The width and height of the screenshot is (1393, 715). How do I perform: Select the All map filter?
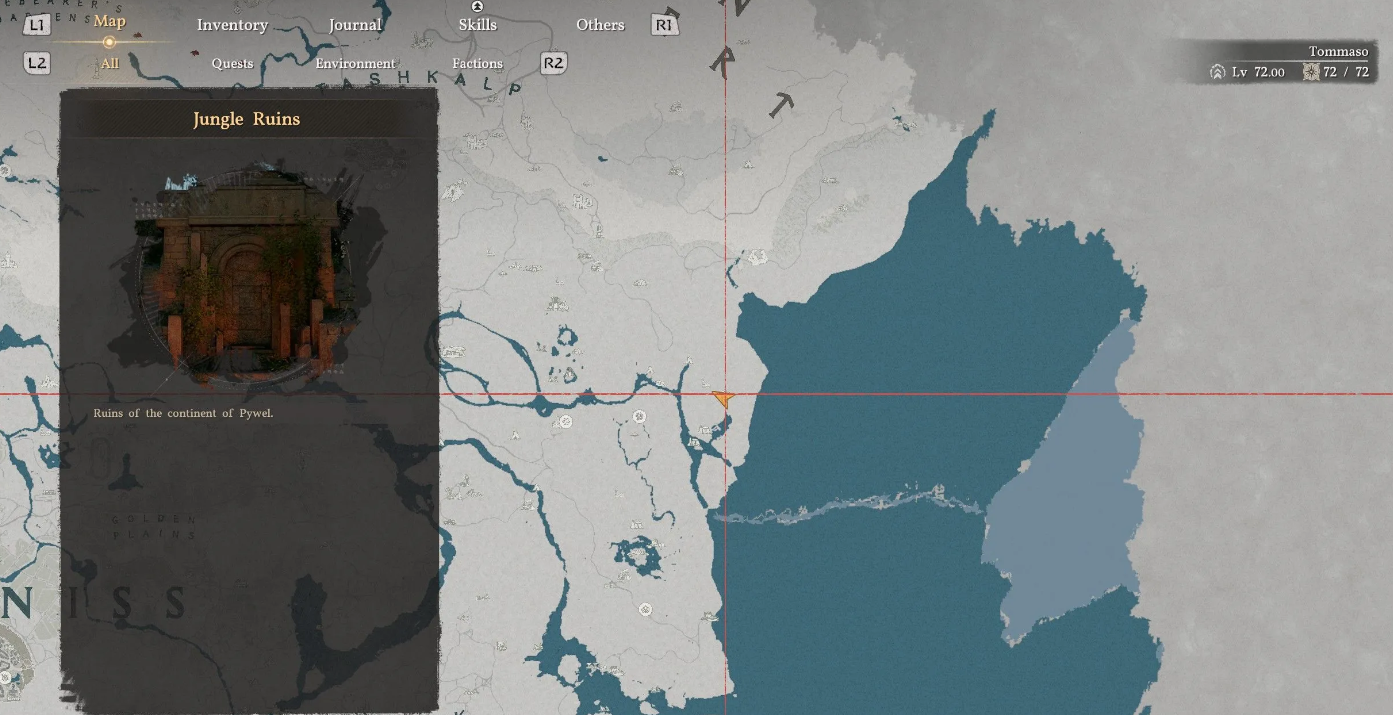pyautogui.click(x=109, y=63)
